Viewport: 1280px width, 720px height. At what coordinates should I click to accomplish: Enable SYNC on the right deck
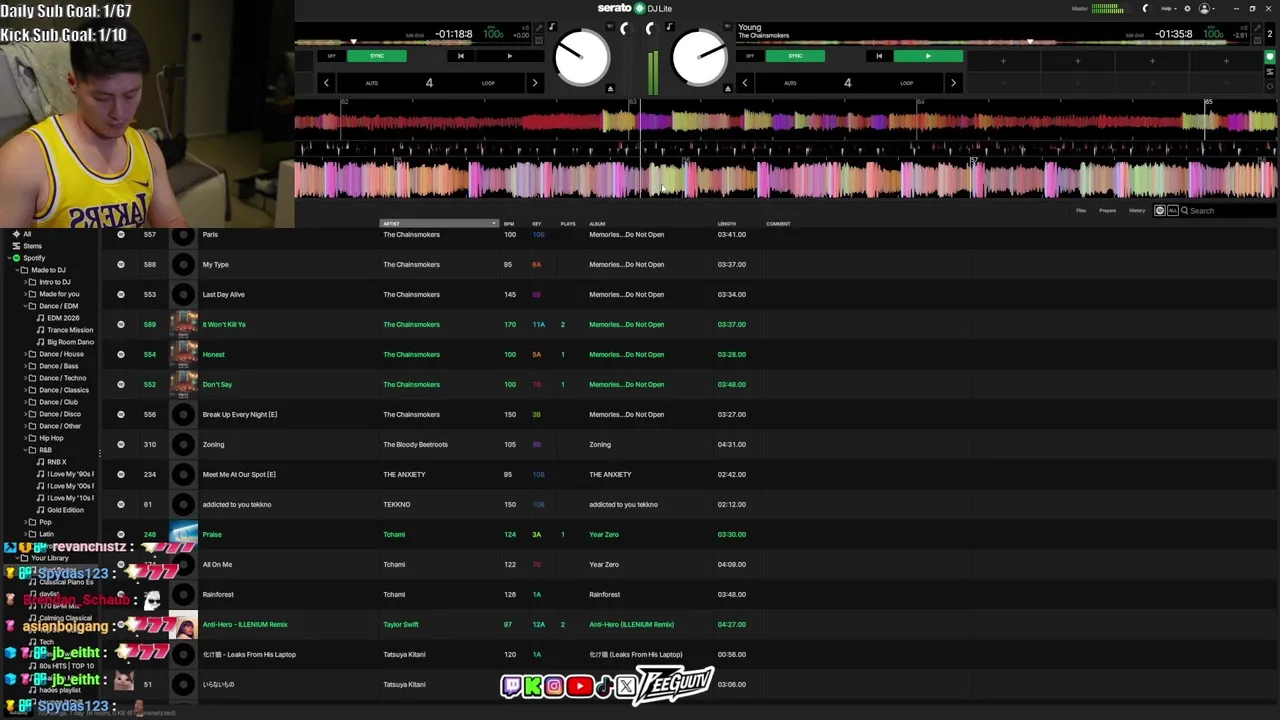[795, 56]
